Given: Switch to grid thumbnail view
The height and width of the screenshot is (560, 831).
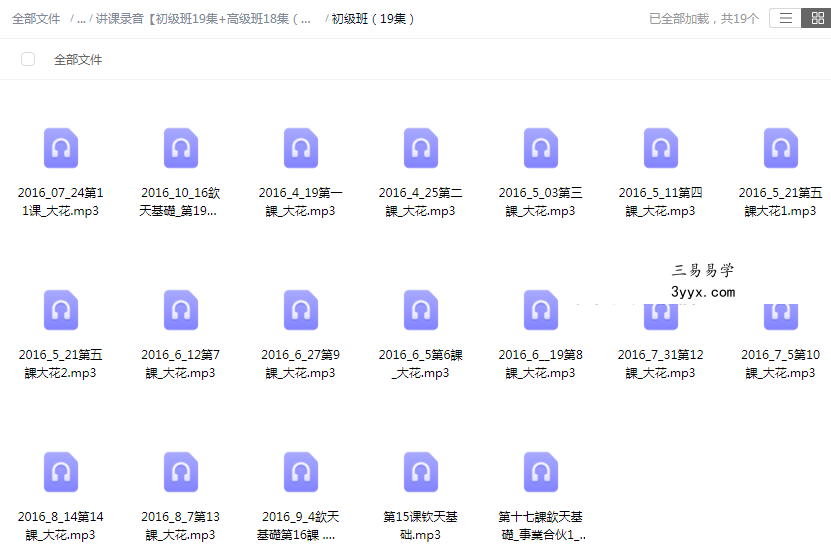Looking at the screenshot, I should (817, 19).
